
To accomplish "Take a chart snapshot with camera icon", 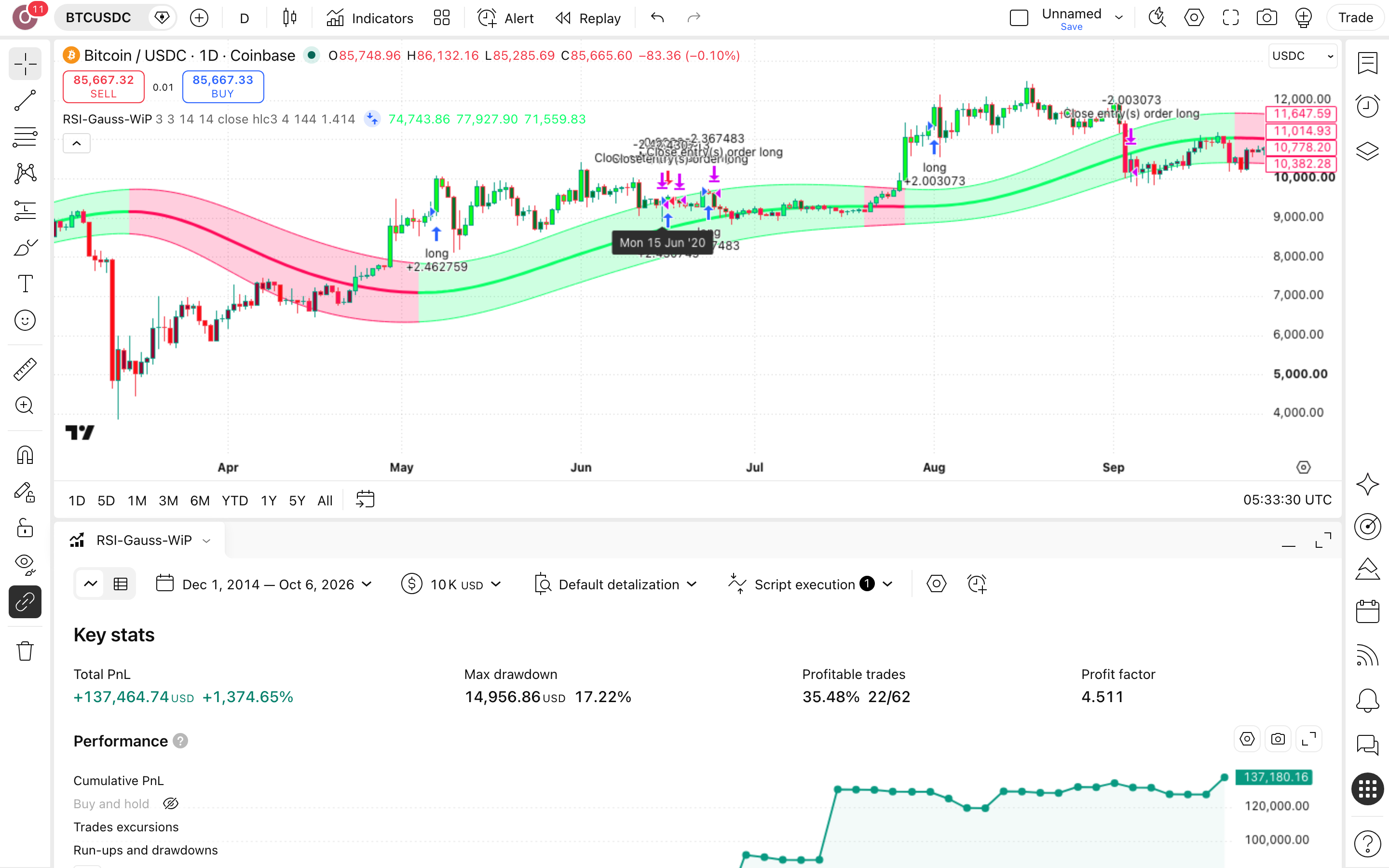I will coord(1266,18).
